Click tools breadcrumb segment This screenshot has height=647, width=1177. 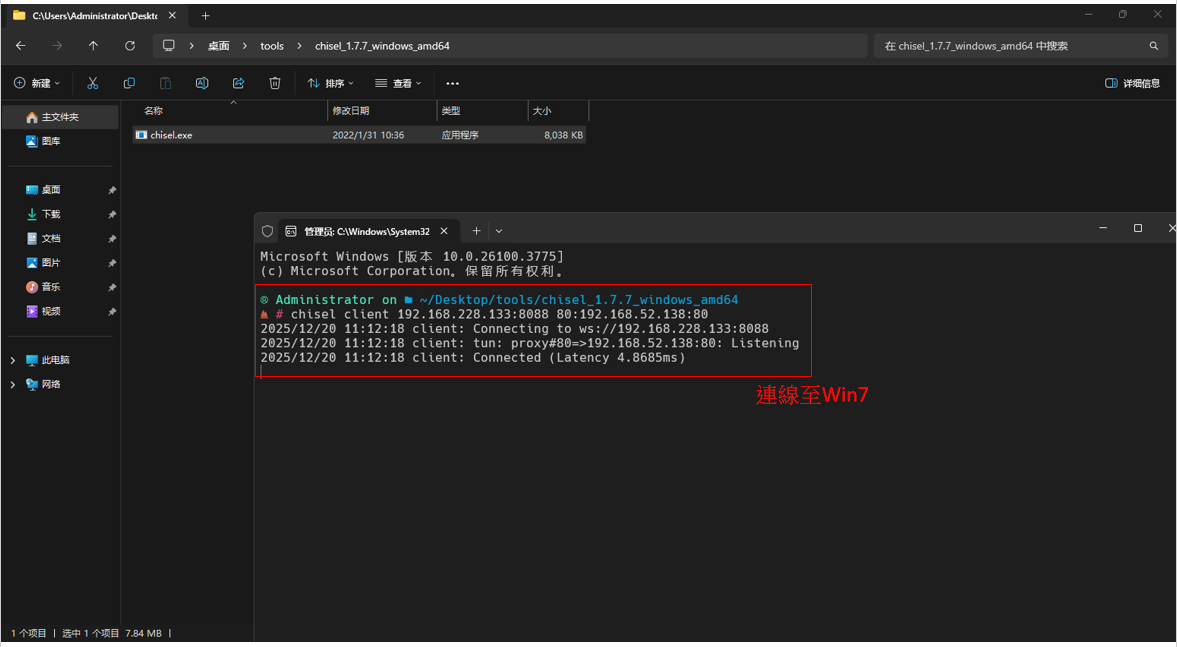coord(272,46)
